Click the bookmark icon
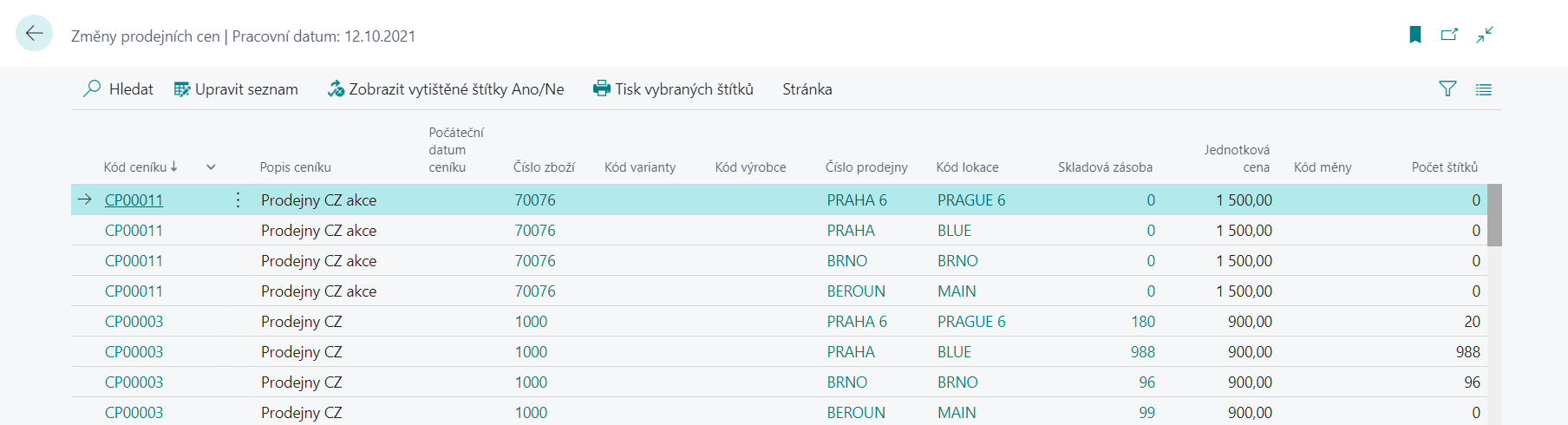 coord(1415,35)
